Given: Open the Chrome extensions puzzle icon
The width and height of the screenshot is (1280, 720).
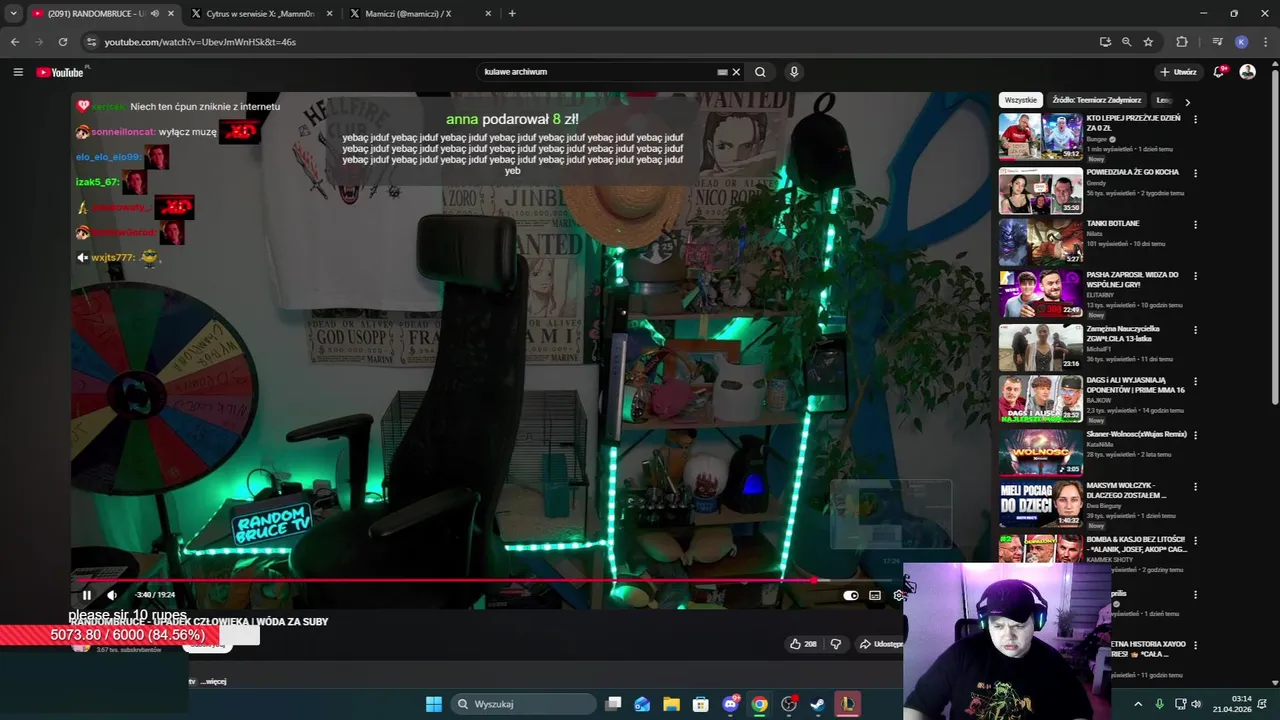Looking at the screenshot, I should [1182, 42].
